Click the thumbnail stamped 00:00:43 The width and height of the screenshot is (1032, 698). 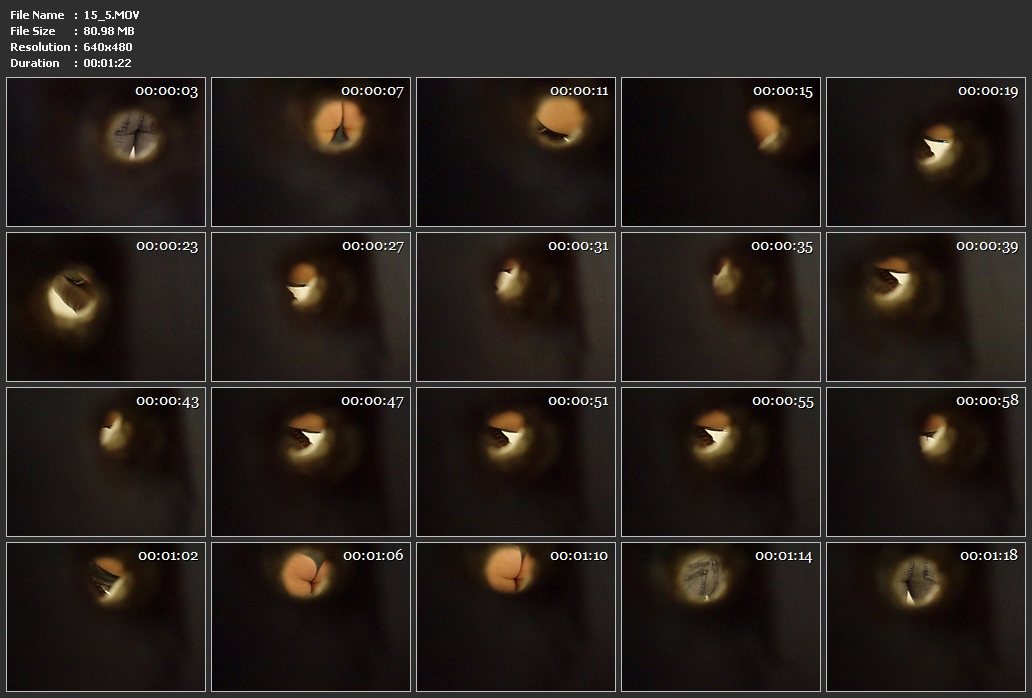click(x=106, y=462)
